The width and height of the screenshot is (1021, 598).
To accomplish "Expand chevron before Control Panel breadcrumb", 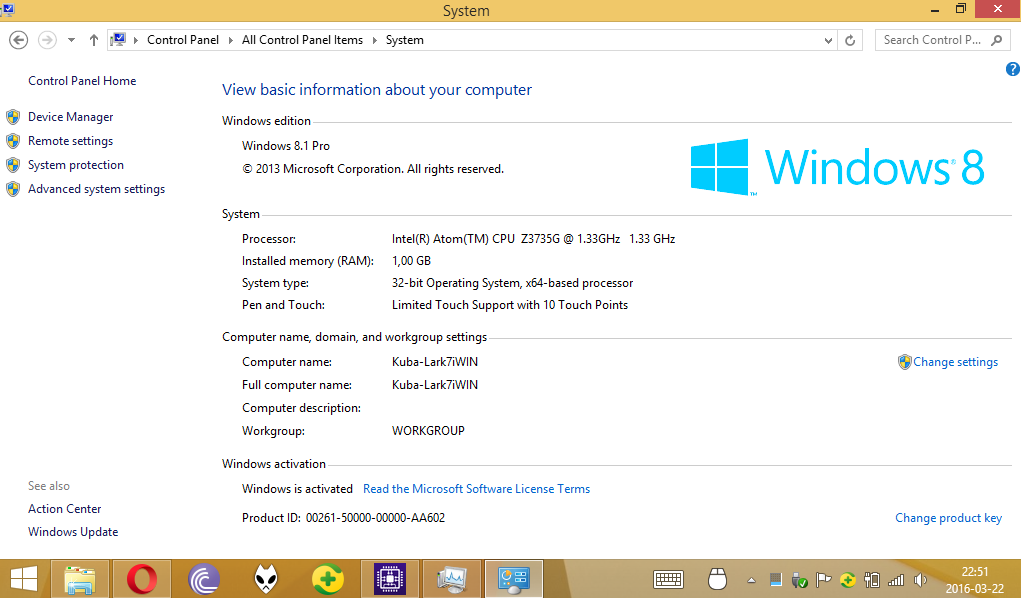I will 136,40.
